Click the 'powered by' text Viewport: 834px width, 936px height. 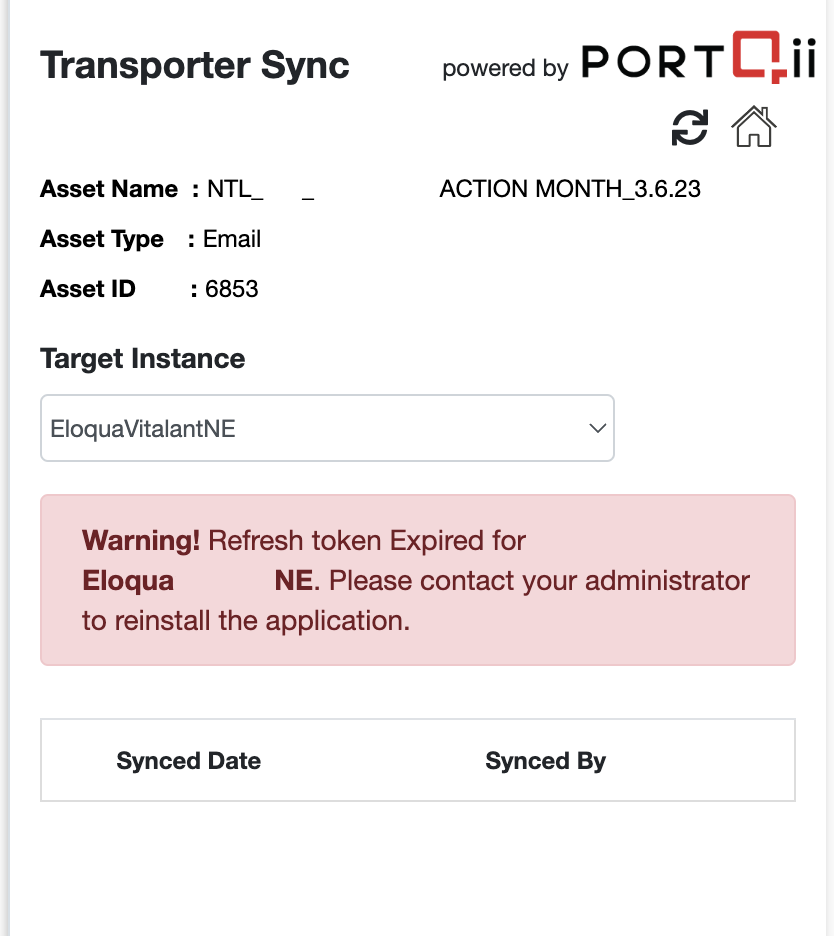pos(506,68)
